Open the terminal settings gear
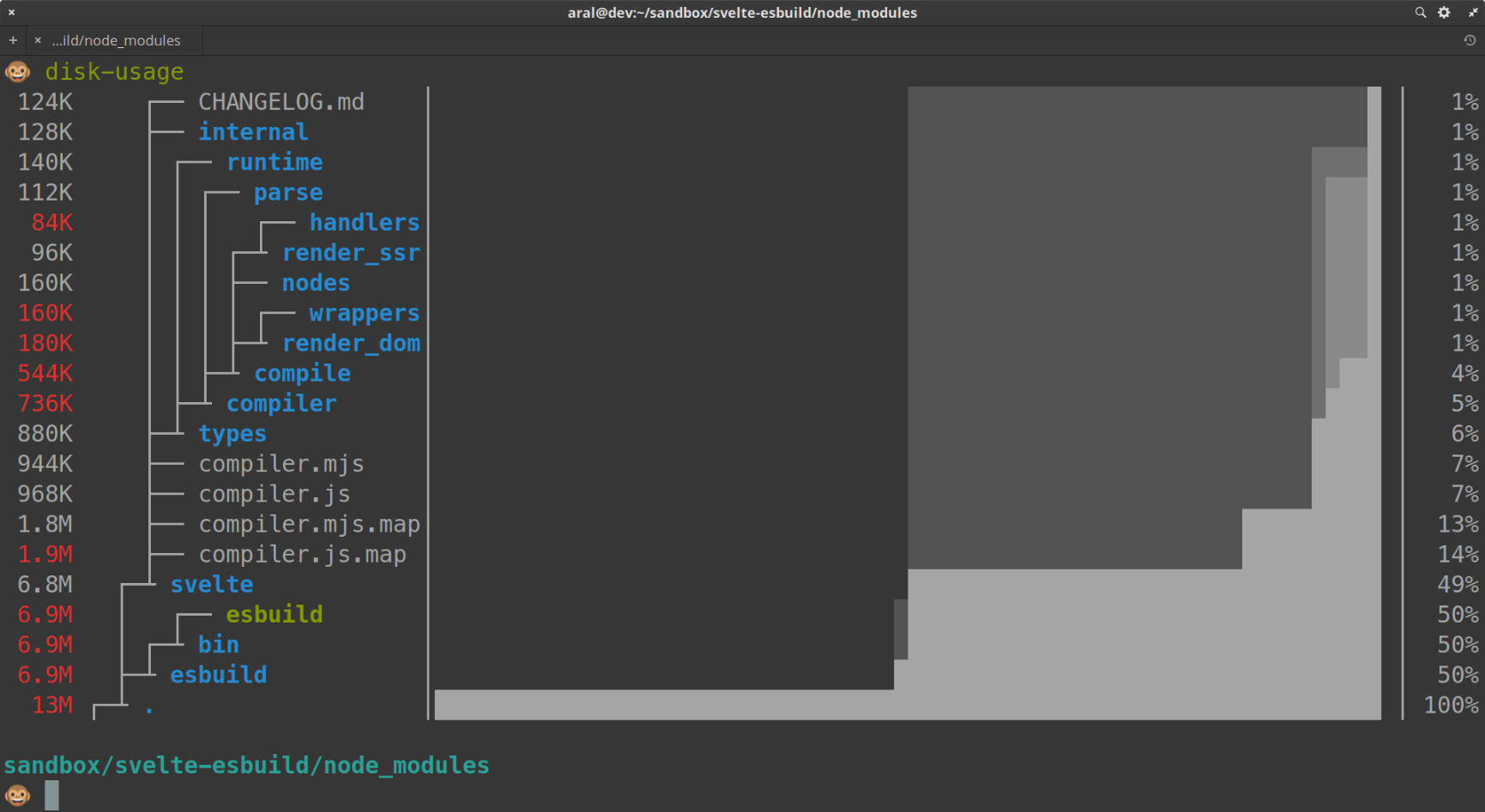 pyautogui.click(x=1445, y=12)
